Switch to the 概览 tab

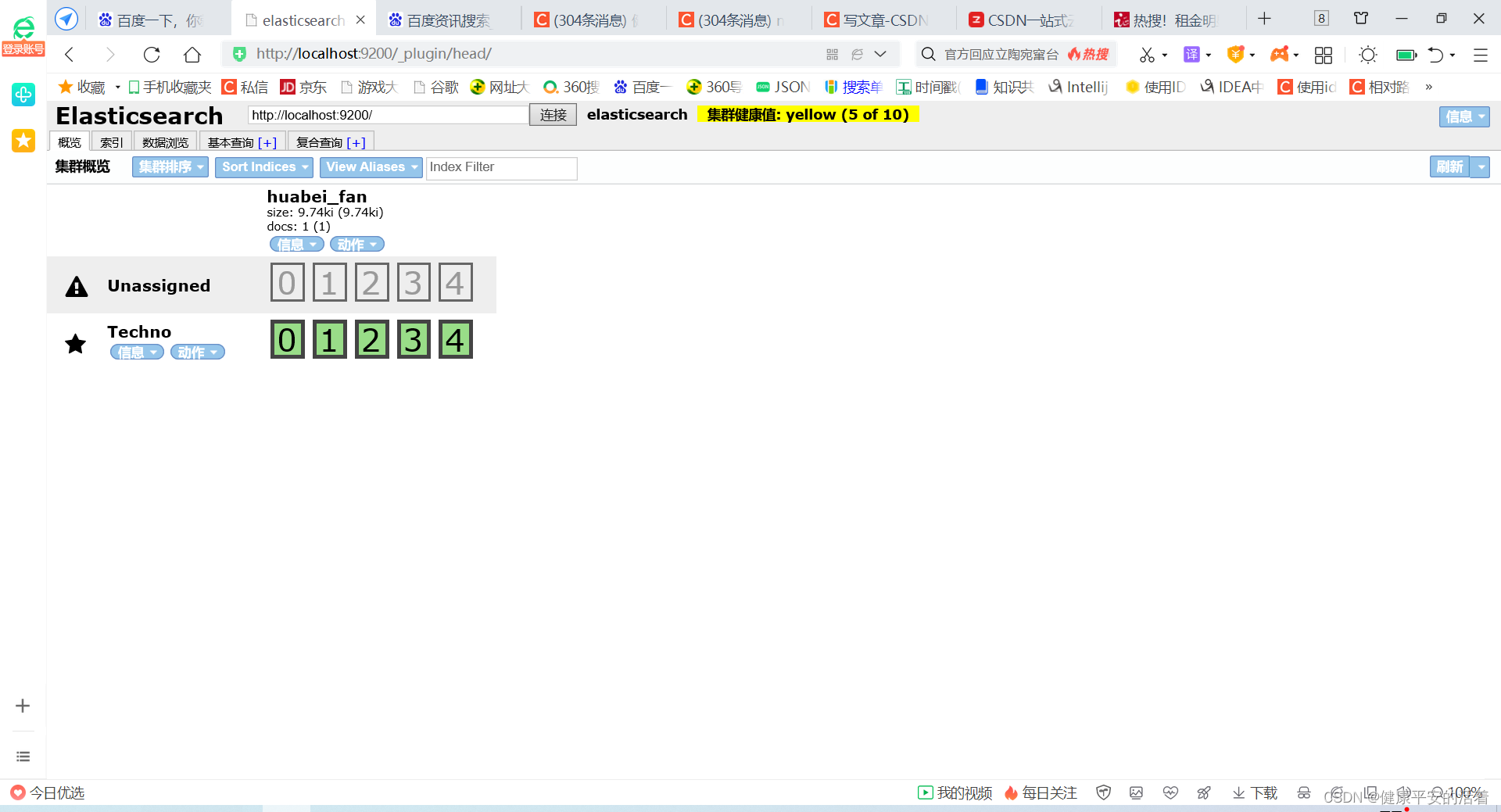[x=70, y=142]
